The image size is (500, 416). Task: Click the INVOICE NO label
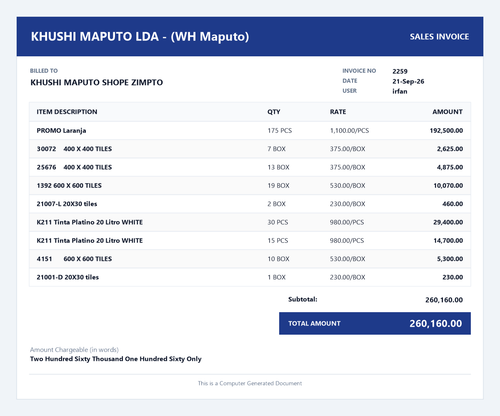point(359,71)
